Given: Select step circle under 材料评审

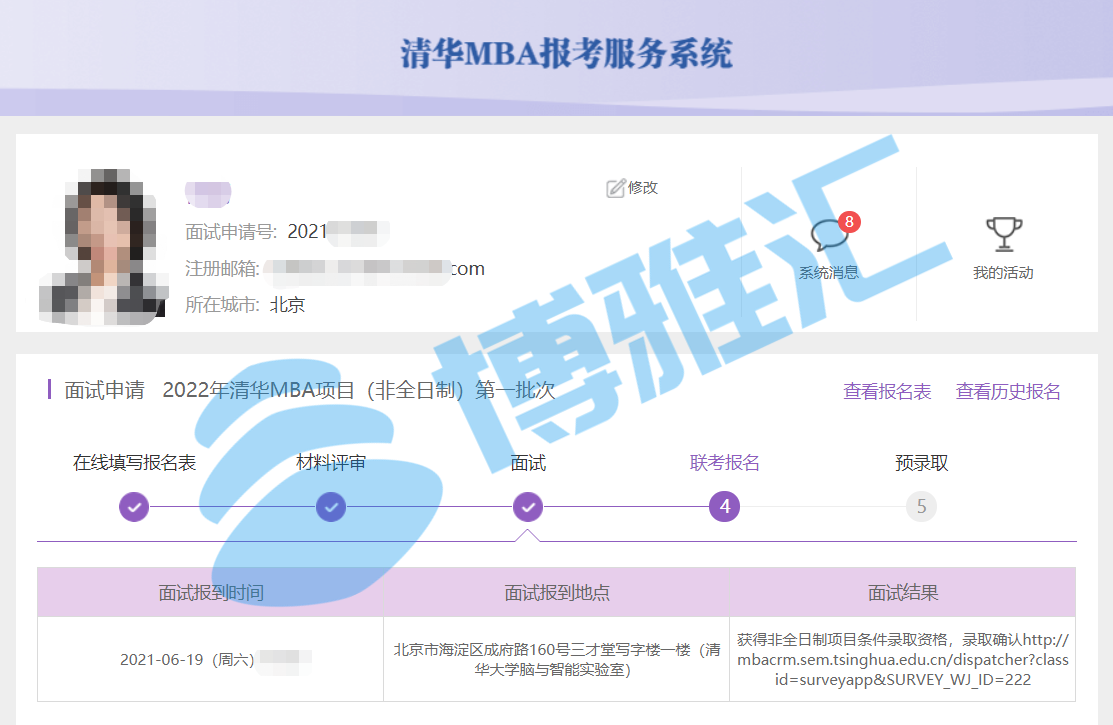Looking at the screenshot, I should (331, 507).
